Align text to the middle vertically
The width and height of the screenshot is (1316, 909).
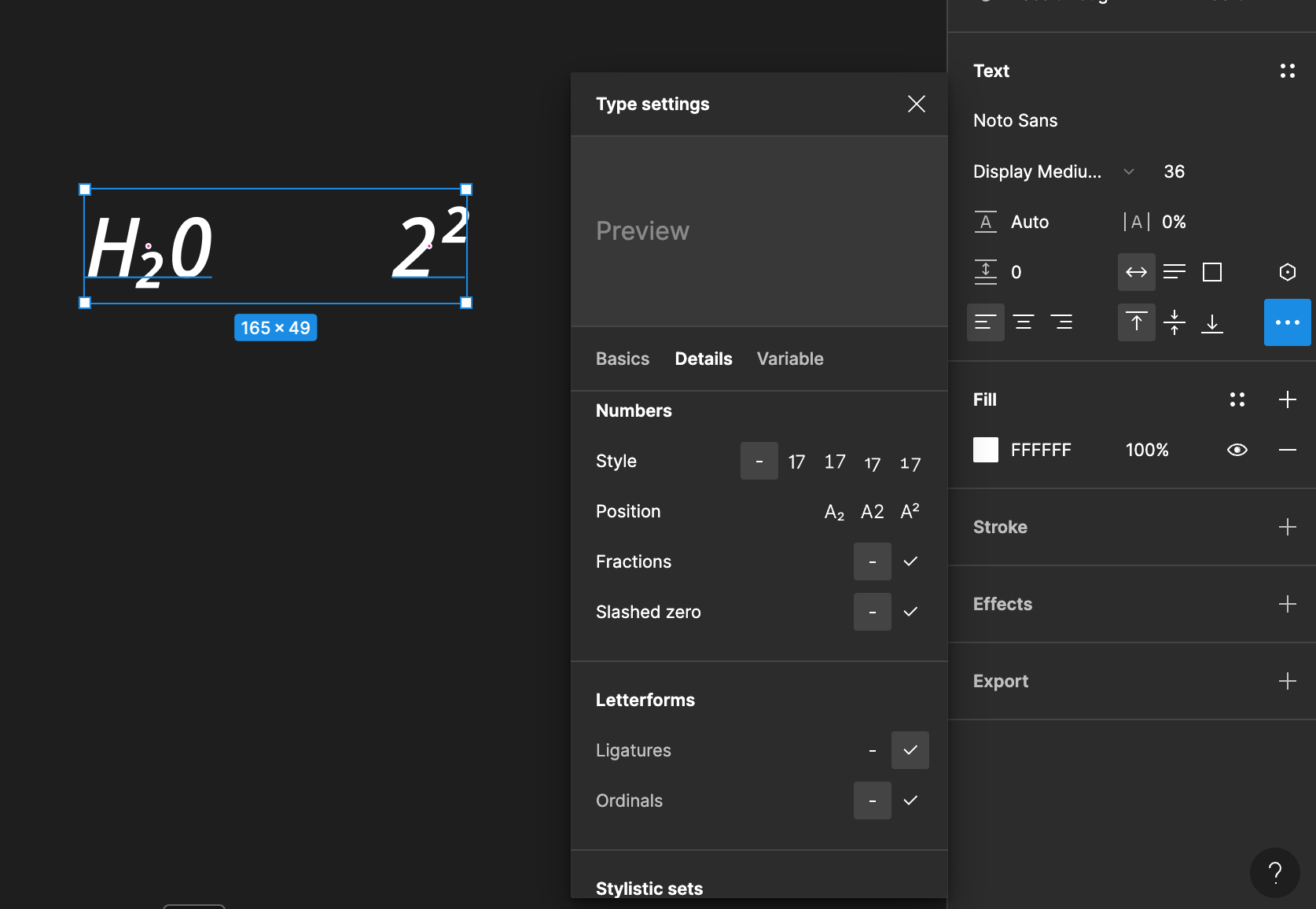click(x=1174, y=322)
